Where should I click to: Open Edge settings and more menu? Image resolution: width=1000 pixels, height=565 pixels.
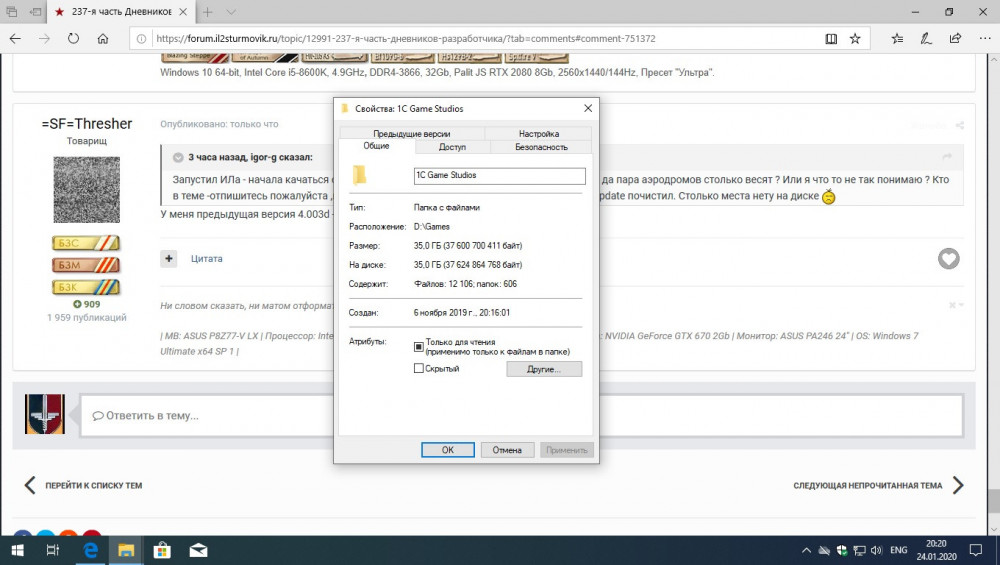[x=985, y=39]
